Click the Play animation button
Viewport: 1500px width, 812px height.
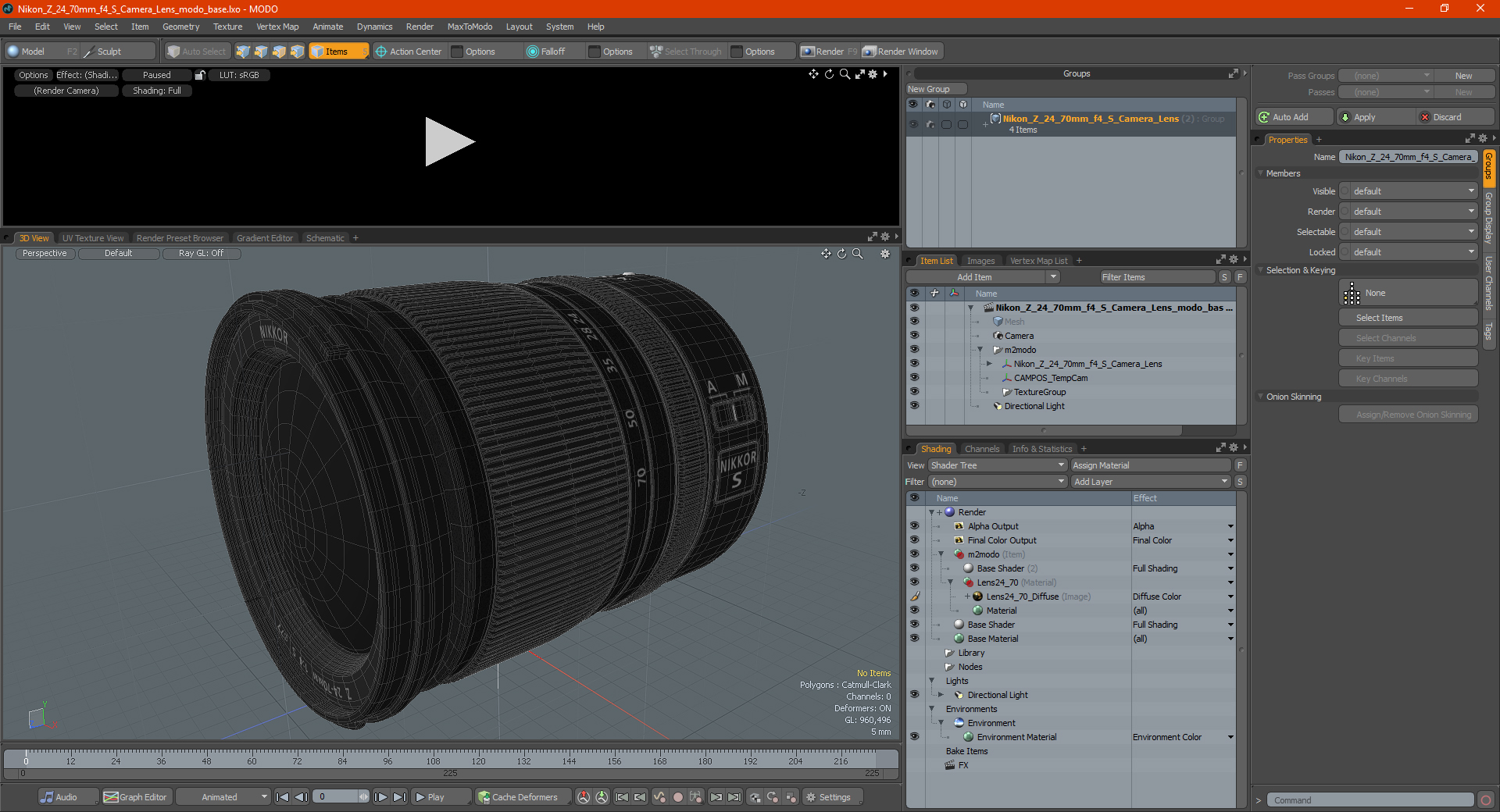tap(440, 797)
